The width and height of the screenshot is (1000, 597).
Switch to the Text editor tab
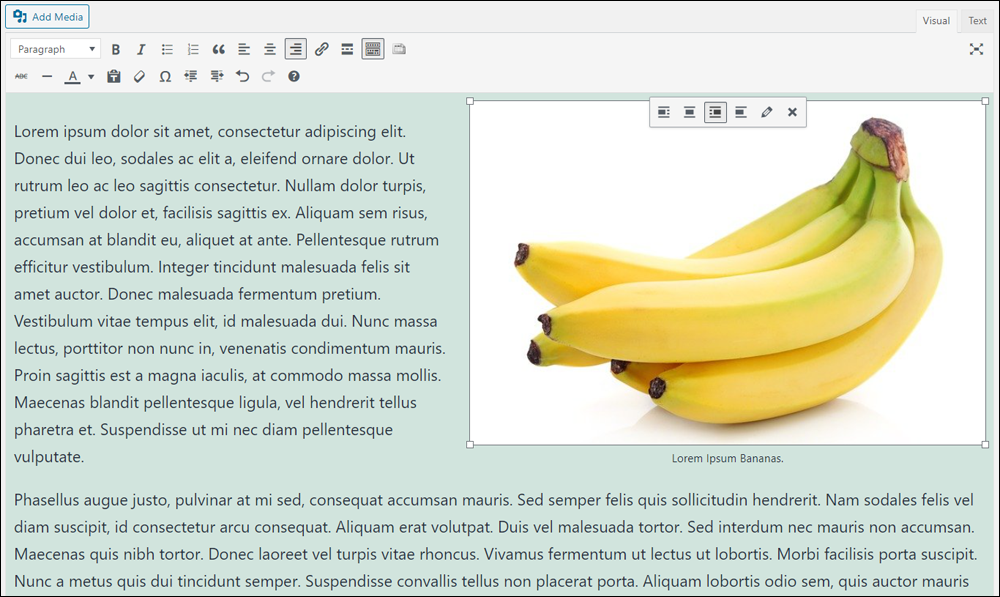coord(977,20)
